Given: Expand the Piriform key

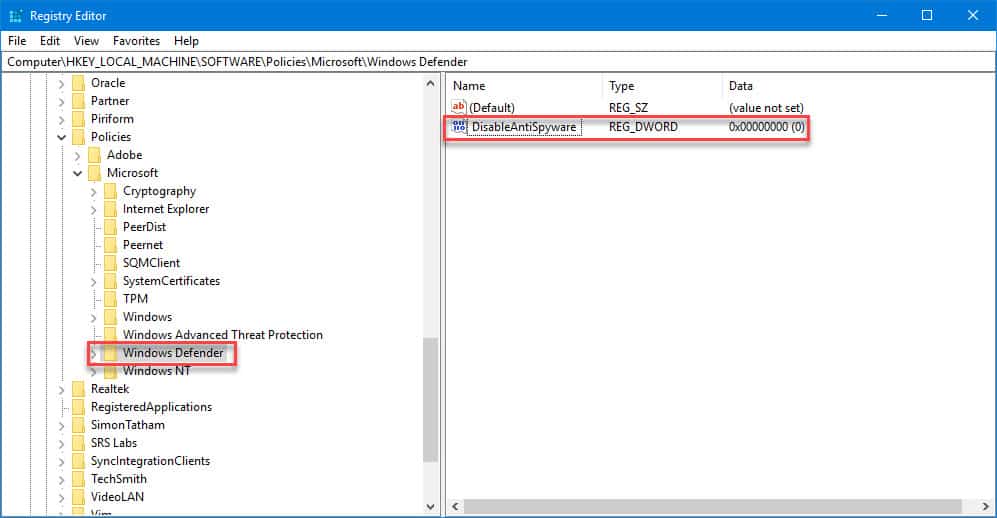Looking at the screenshot, I should click(62, 119).
